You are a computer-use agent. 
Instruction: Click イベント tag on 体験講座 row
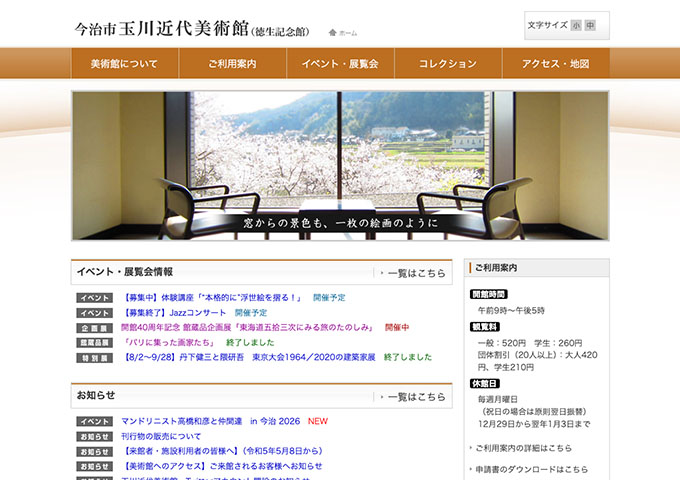[x=95, y=298]
